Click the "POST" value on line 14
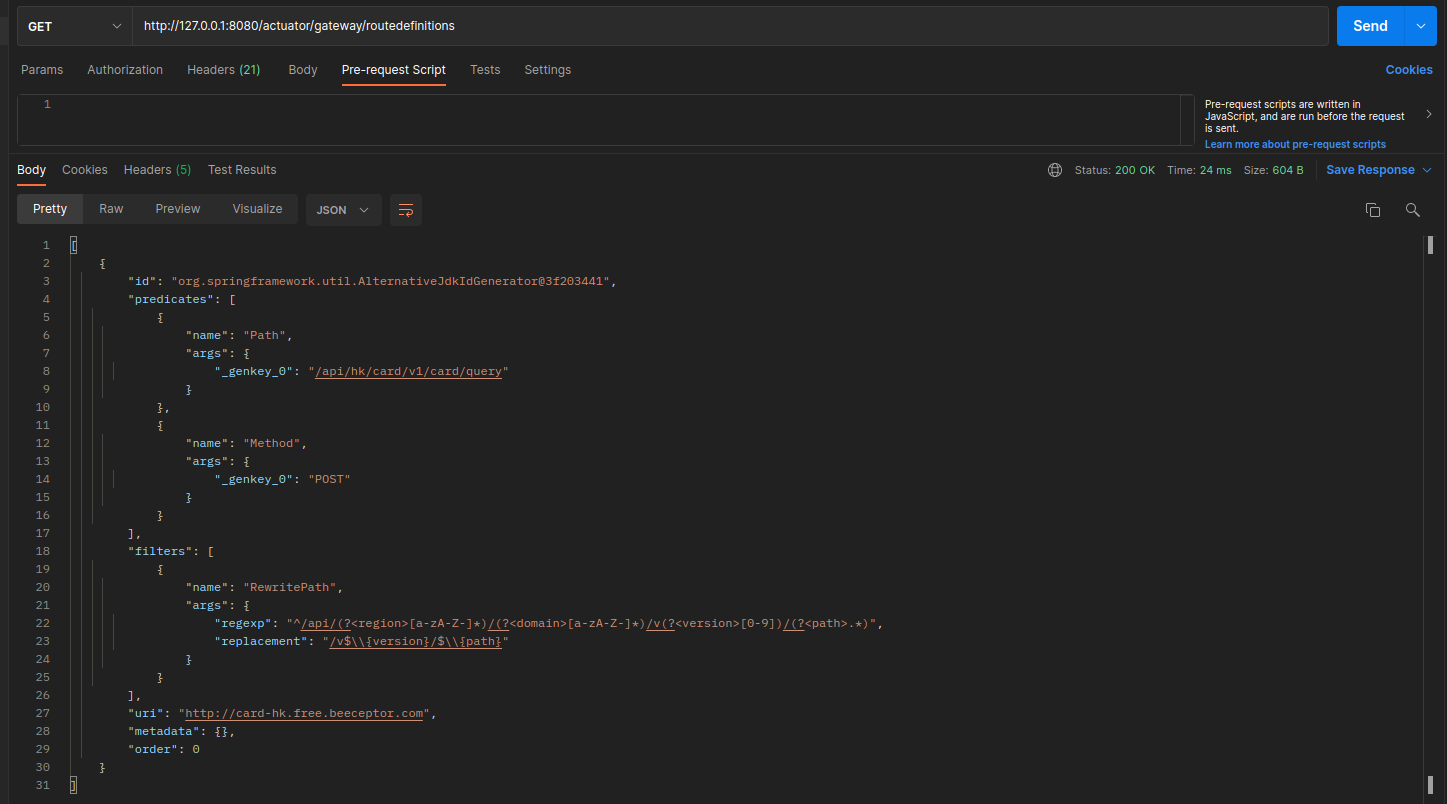This screenshot has width=1447, height=804. [329, 479]
